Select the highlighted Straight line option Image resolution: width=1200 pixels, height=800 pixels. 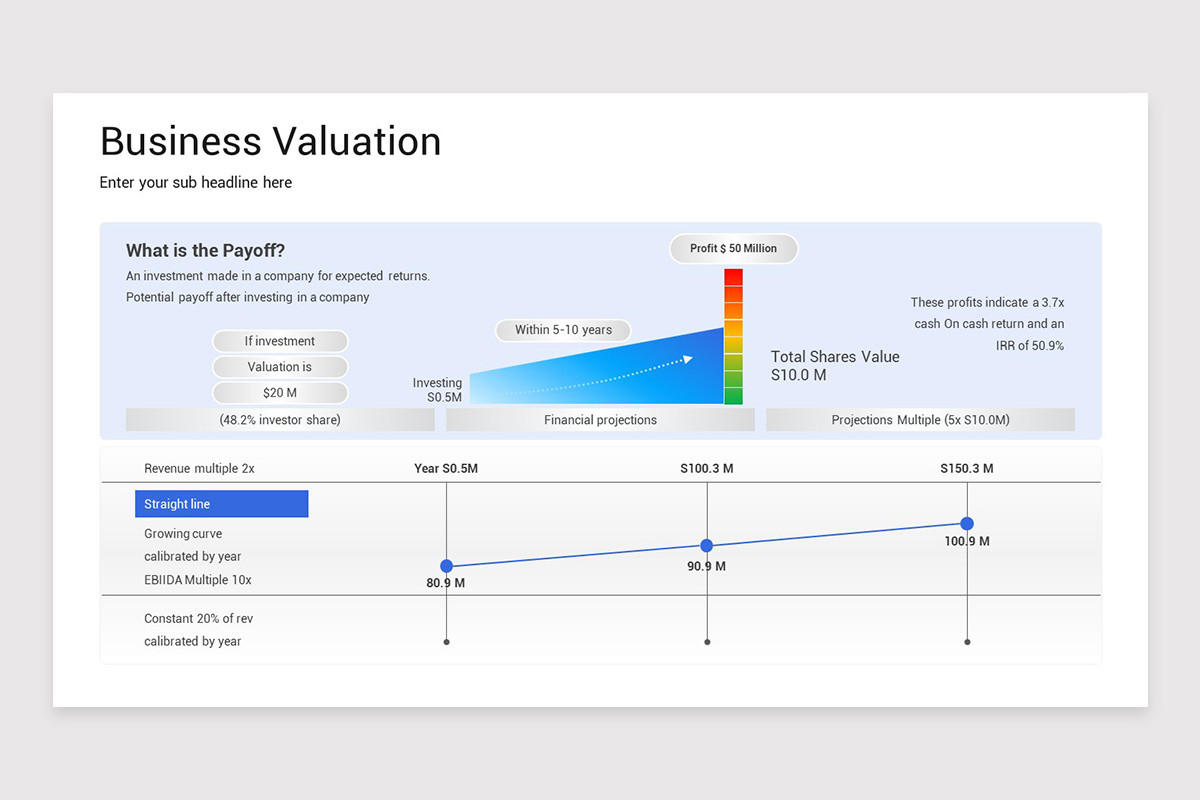coord(221,503)
